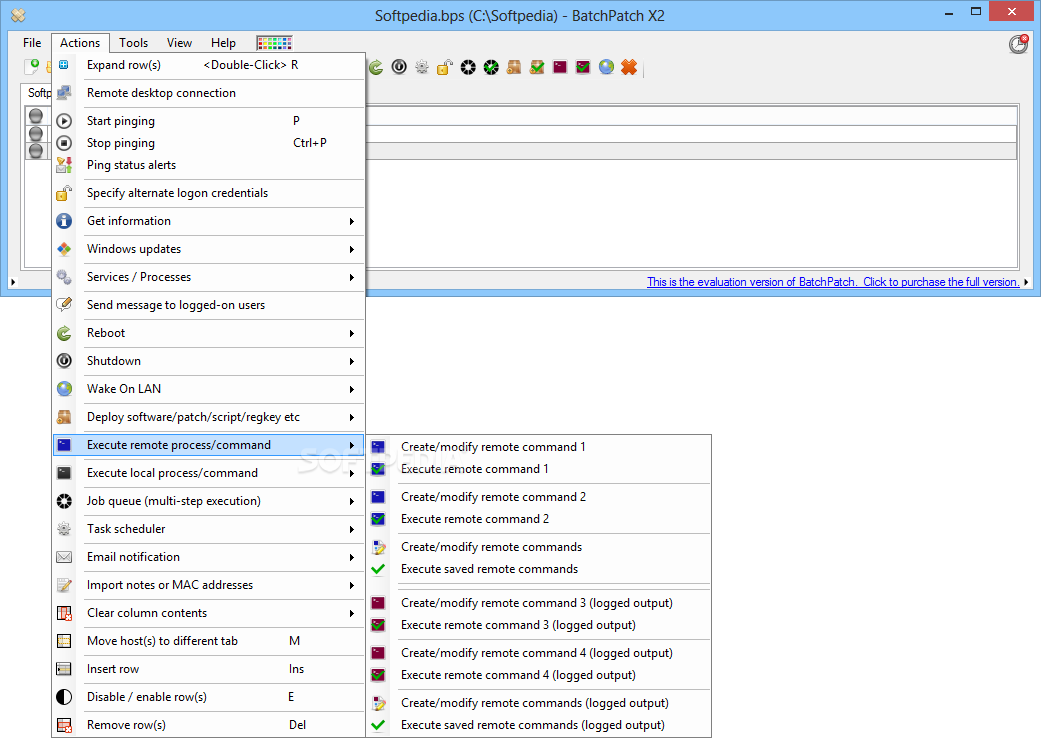The image size is (1041, 738).
Task: Click the Start pinging play icon
Action: click(64, 121)
